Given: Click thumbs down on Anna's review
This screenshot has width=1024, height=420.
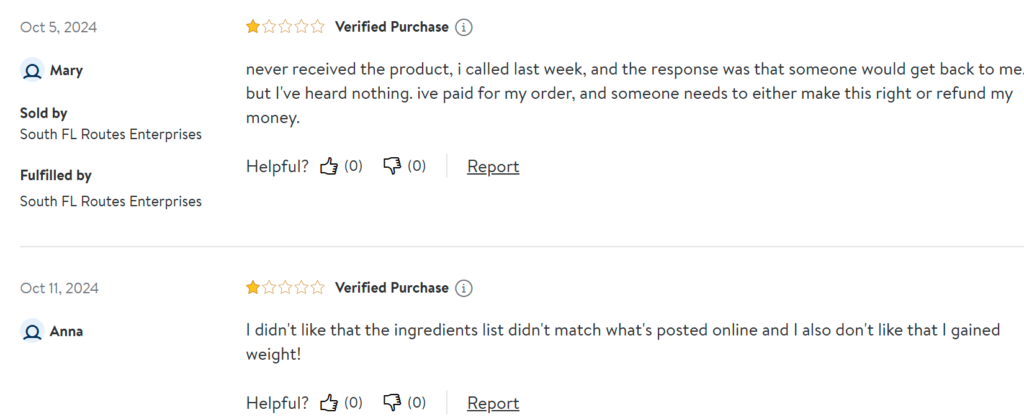Looking at the screenshot, I should (x=393, y=403).
